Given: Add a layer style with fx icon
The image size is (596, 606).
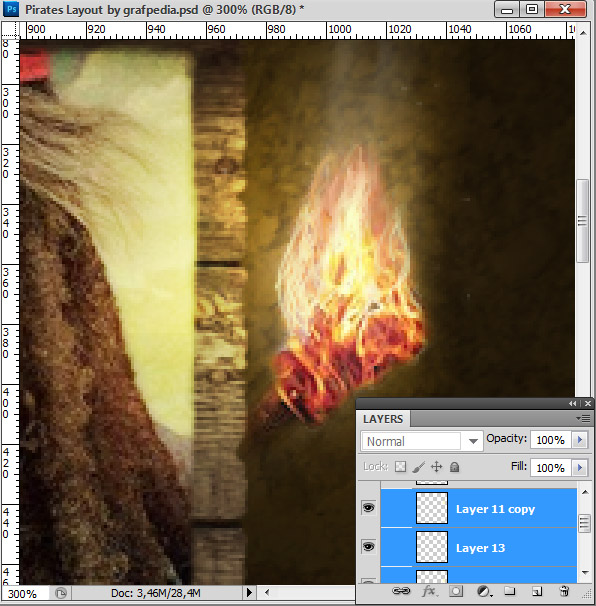Looking at the screenshot, I should 429,591.
